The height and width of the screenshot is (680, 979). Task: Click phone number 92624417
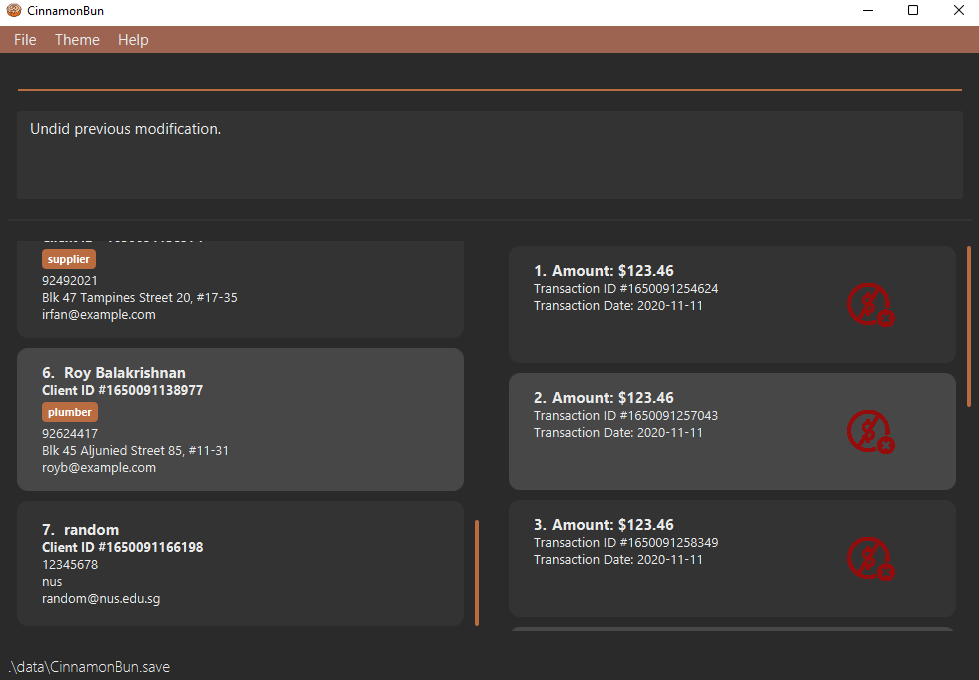coord(70,433)
